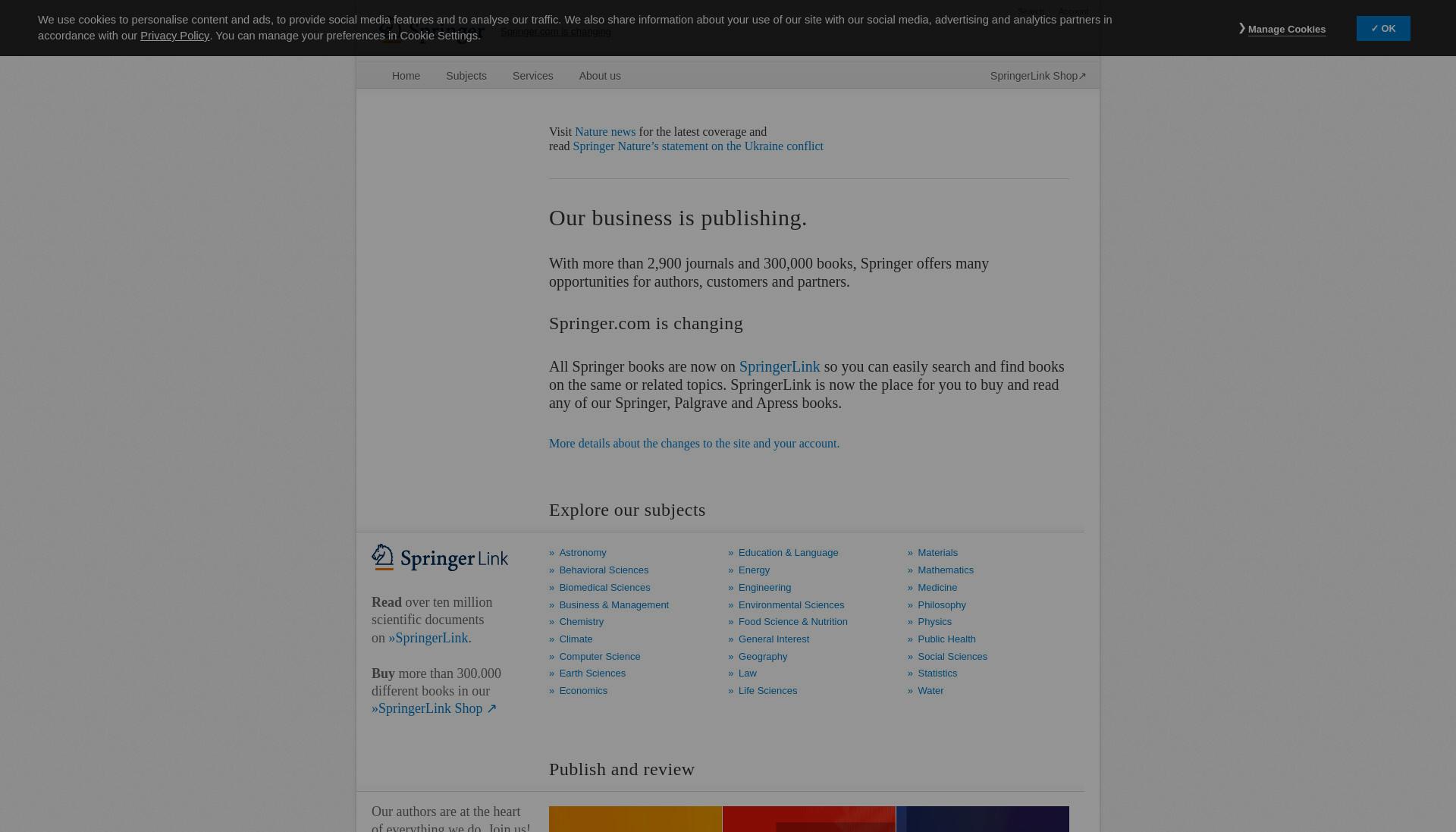
Task: Select the Law subject
Action: click(x=748, y=673)
